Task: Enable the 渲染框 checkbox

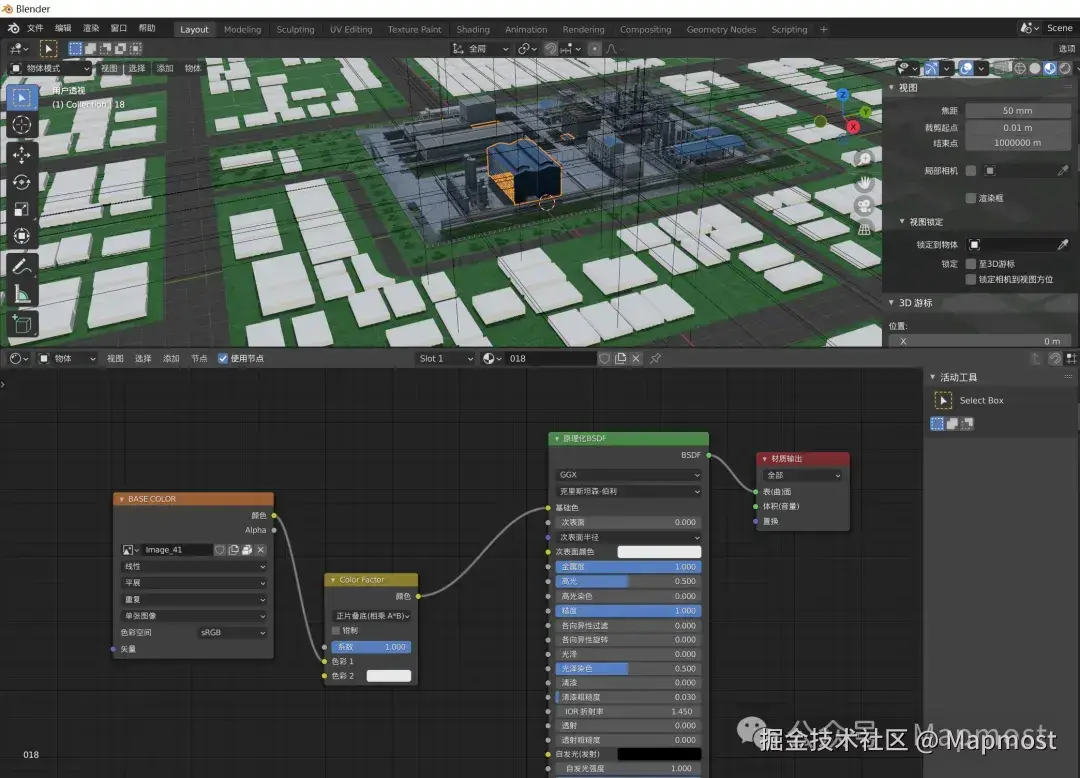Action: point(970,198)
